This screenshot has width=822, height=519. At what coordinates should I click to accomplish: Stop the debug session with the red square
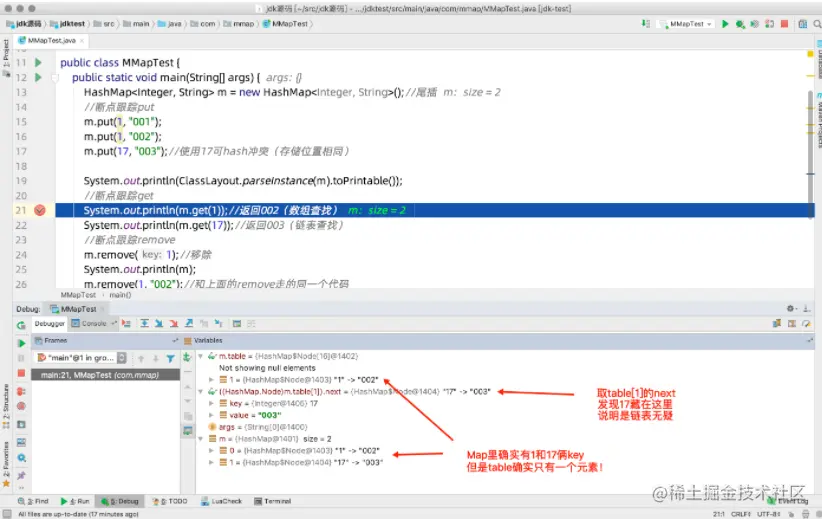[21, 373]
